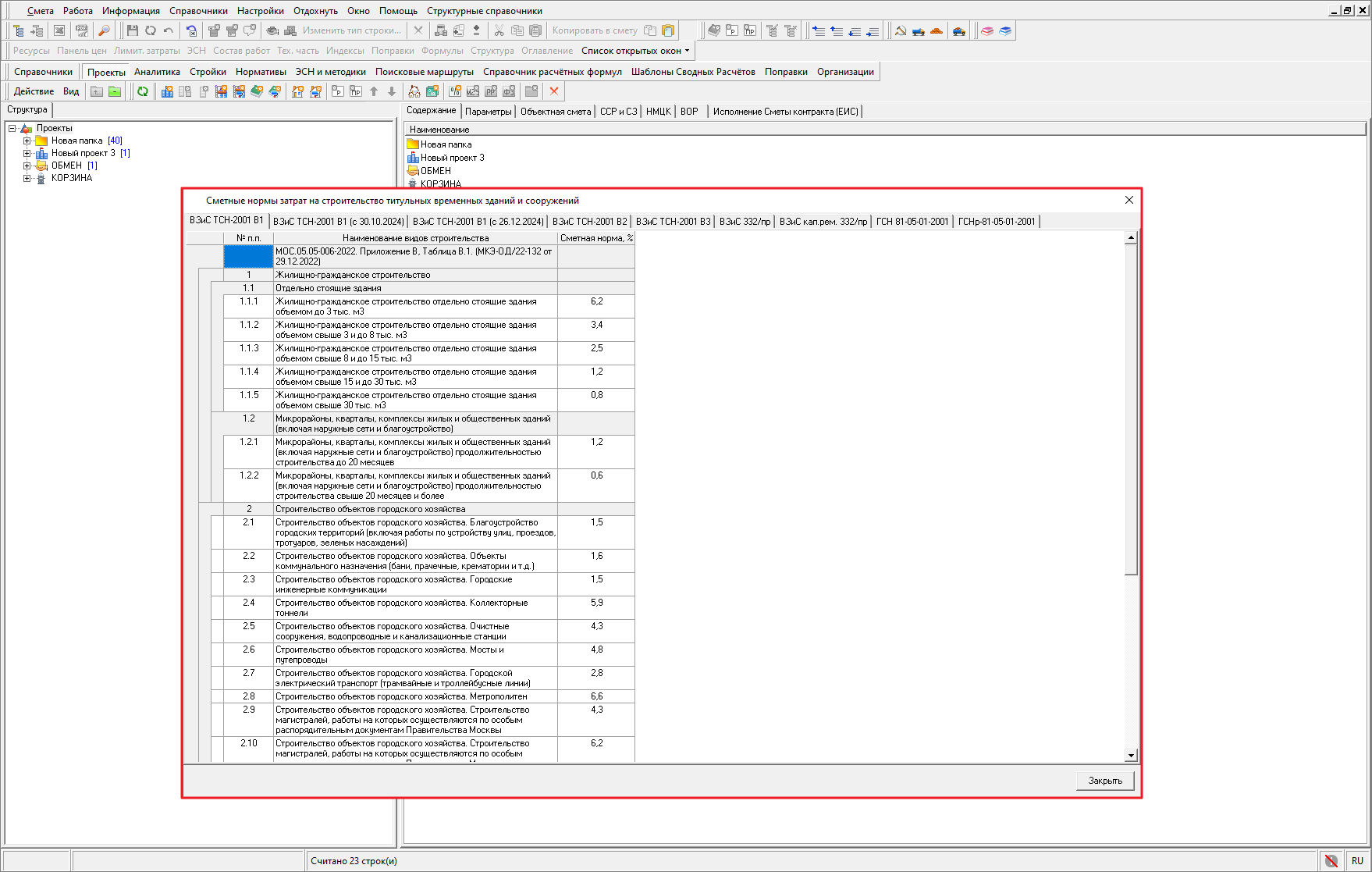
Task: Click the orange bricks materials icon
Action: tap(937, 30)
